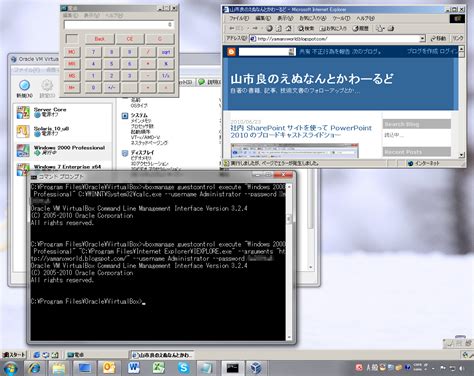The height and width of the screenshot is (376, 474).
Task: Click the MR memory recall key in Calculator
Action: click(x=72, y=64)
